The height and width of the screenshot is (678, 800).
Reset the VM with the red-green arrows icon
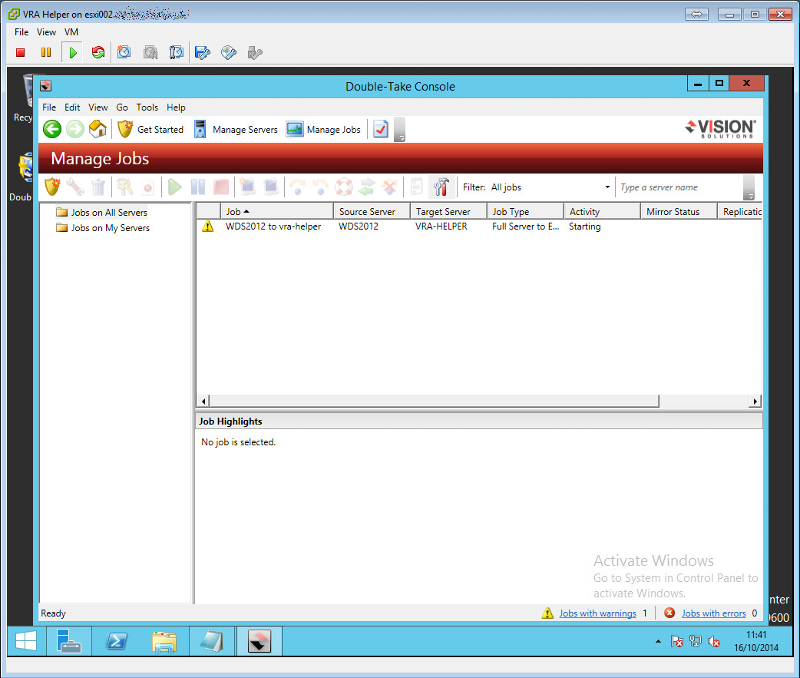coord(98,53)
